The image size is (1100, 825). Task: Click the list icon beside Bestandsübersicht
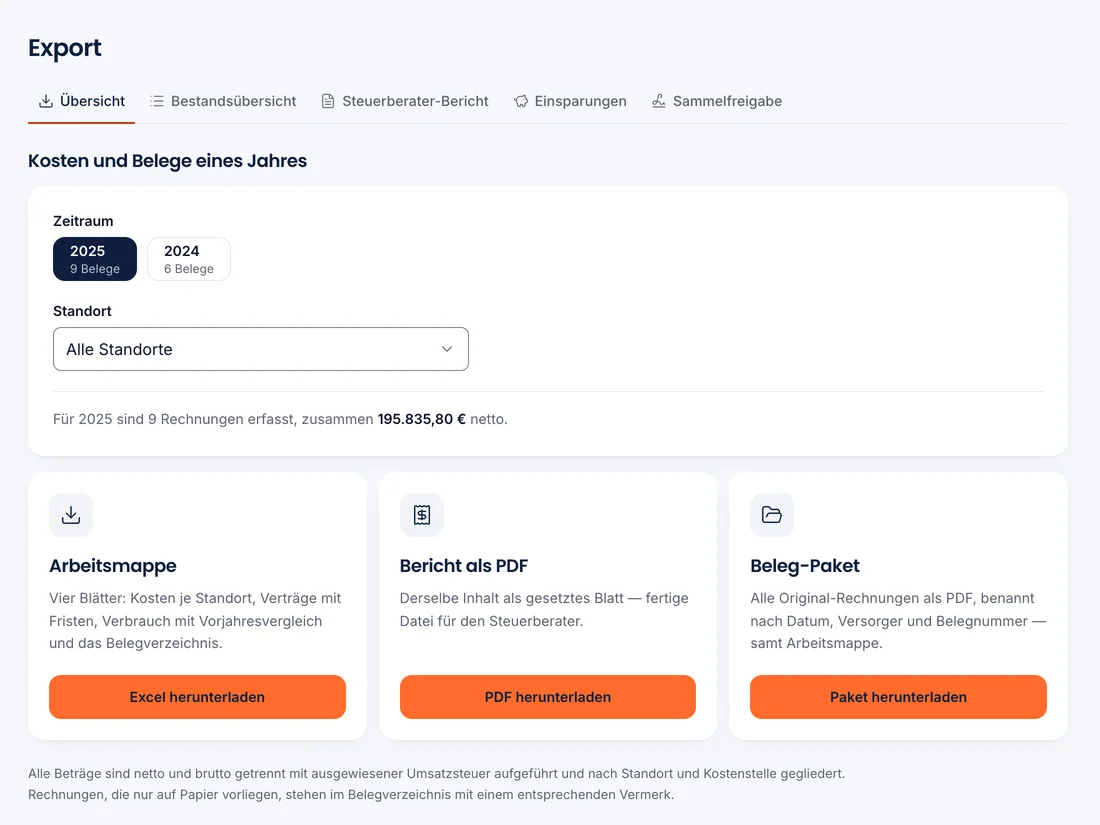click(x=156, y=101)
